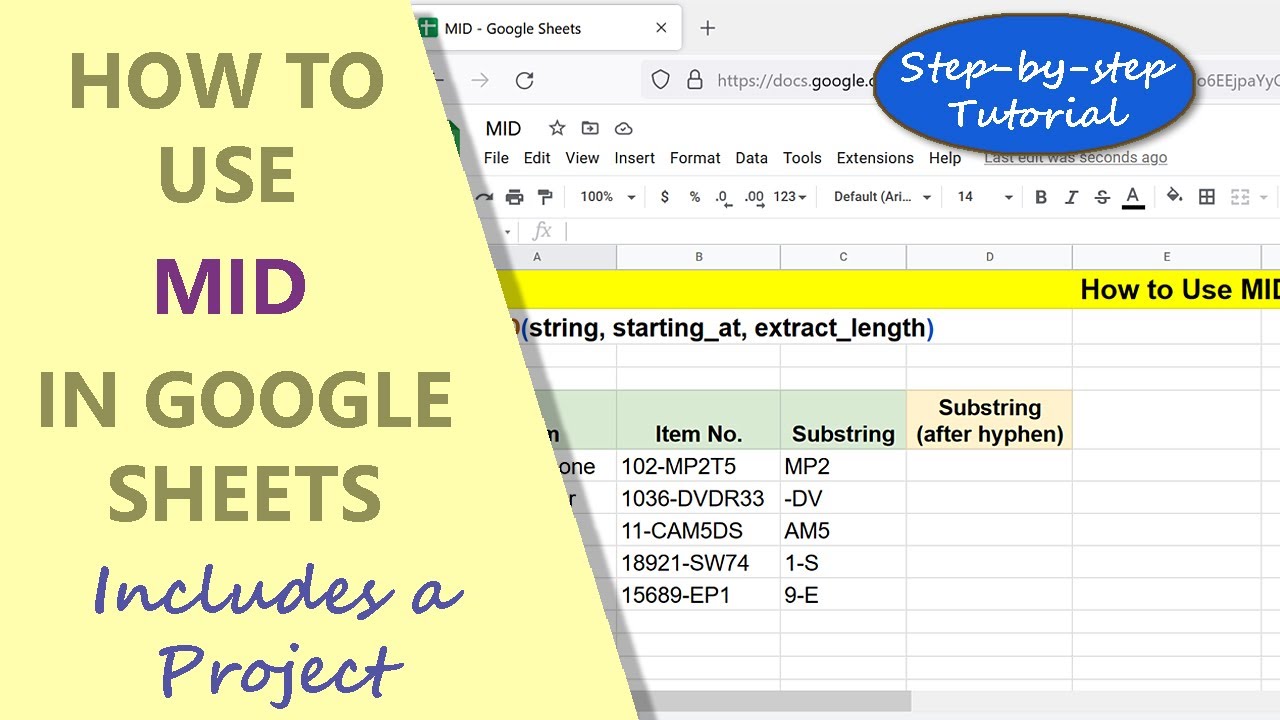Select the 'Substring' header cell

click(x=843, y=420)
